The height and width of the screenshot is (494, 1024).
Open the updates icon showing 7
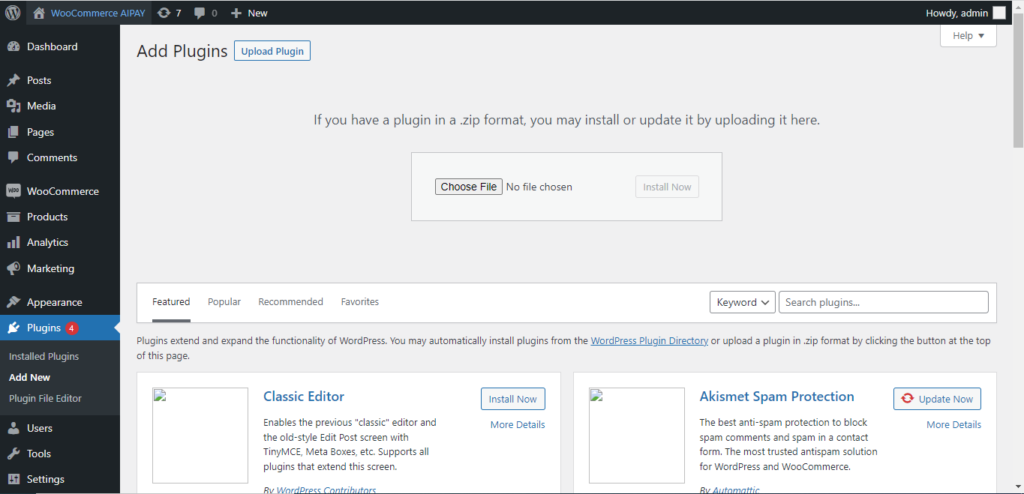pos(164,12)
